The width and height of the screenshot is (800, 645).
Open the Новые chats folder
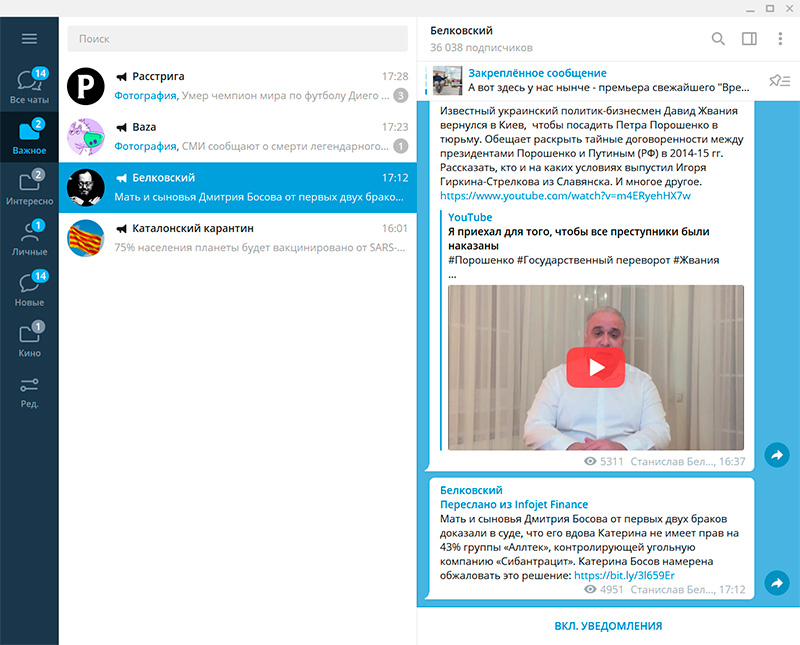[29, 289]
